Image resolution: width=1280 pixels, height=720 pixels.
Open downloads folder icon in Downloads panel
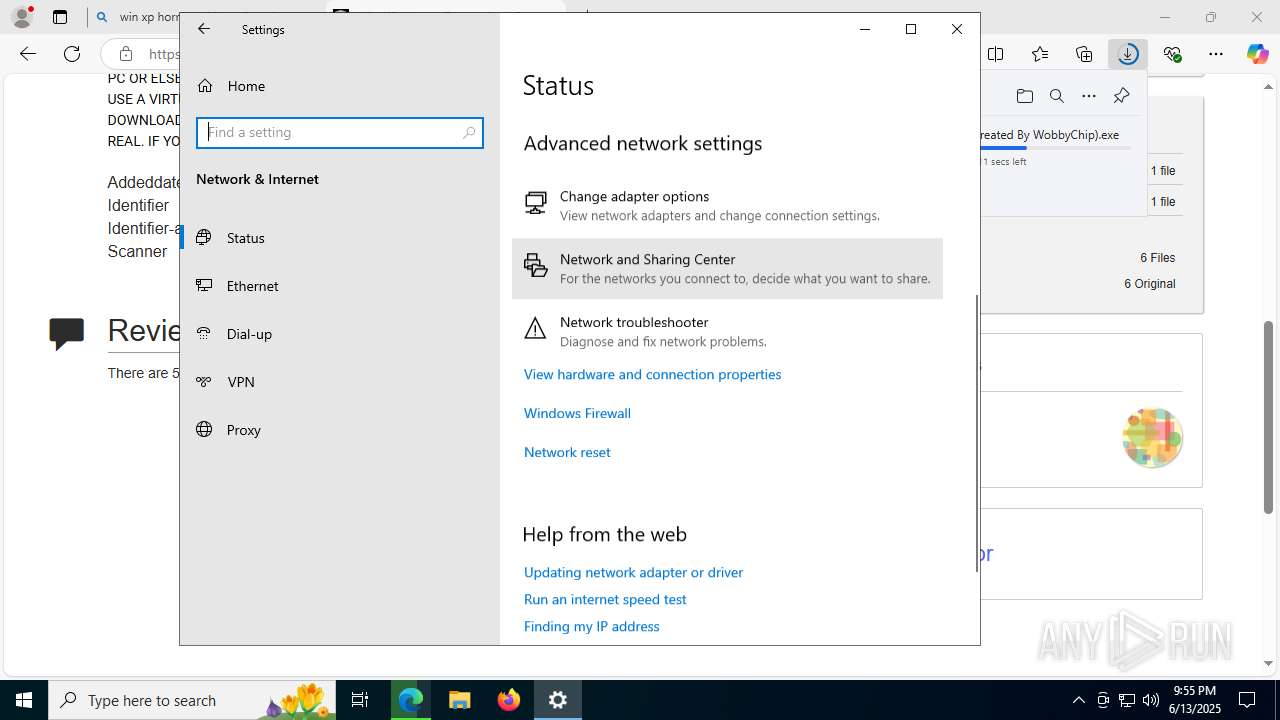(1024, 96)
